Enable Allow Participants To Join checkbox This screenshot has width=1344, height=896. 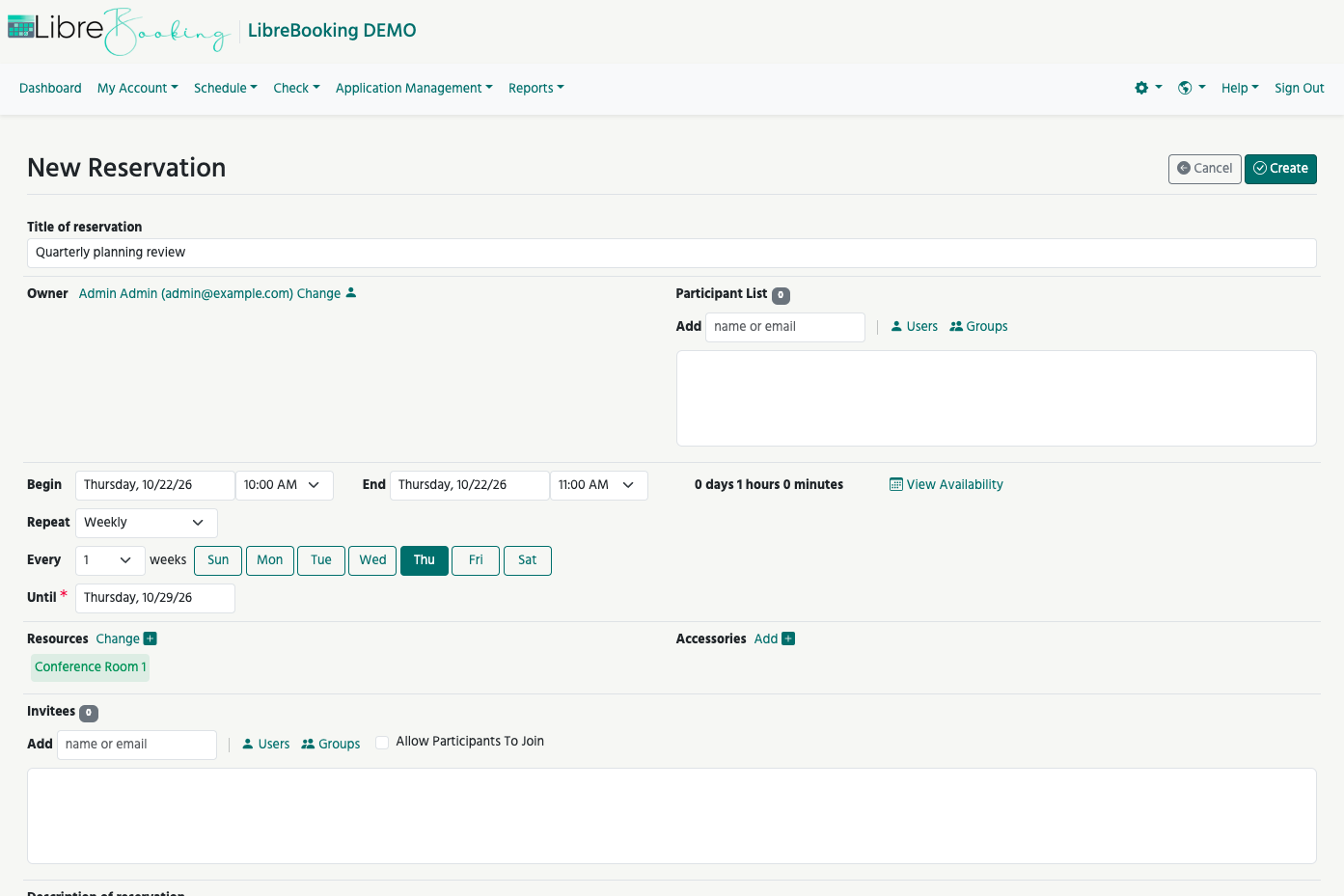pos(382,742)
